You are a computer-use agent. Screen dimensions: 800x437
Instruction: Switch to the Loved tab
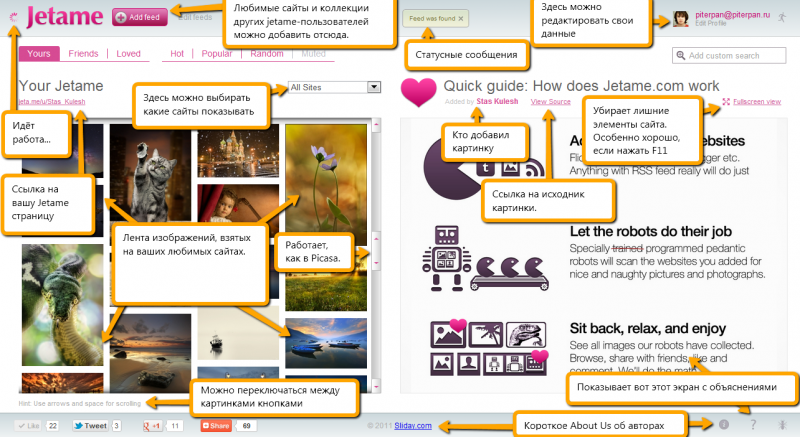(x=128, y=54)
